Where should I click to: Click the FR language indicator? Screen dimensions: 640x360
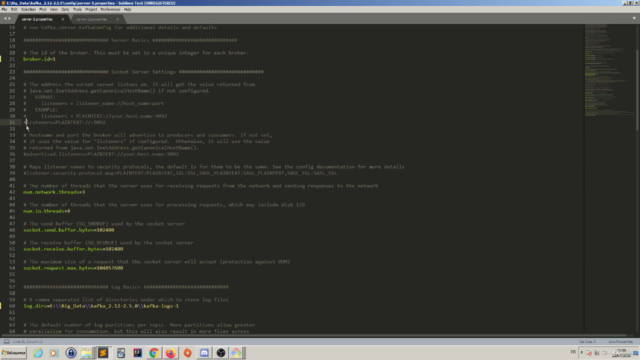[573, 352]
